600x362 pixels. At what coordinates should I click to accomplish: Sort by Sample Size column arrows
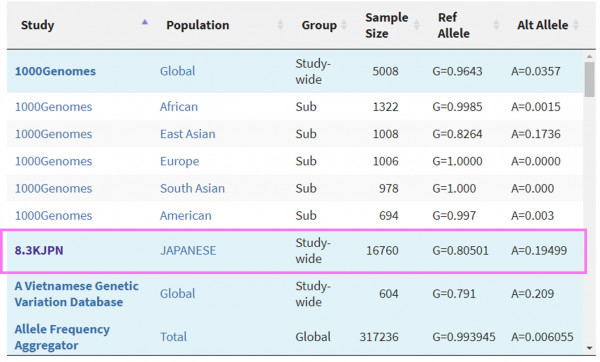click(x=417, y=25)
